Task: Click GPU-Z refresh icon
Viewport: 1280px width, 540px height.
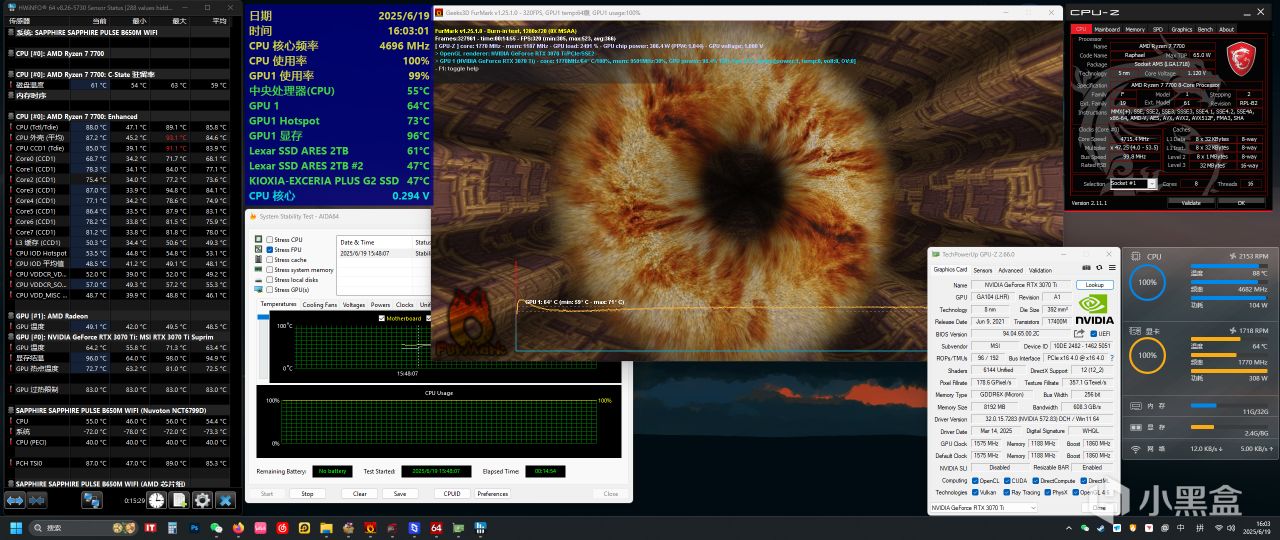Action: click(1099, 267)
